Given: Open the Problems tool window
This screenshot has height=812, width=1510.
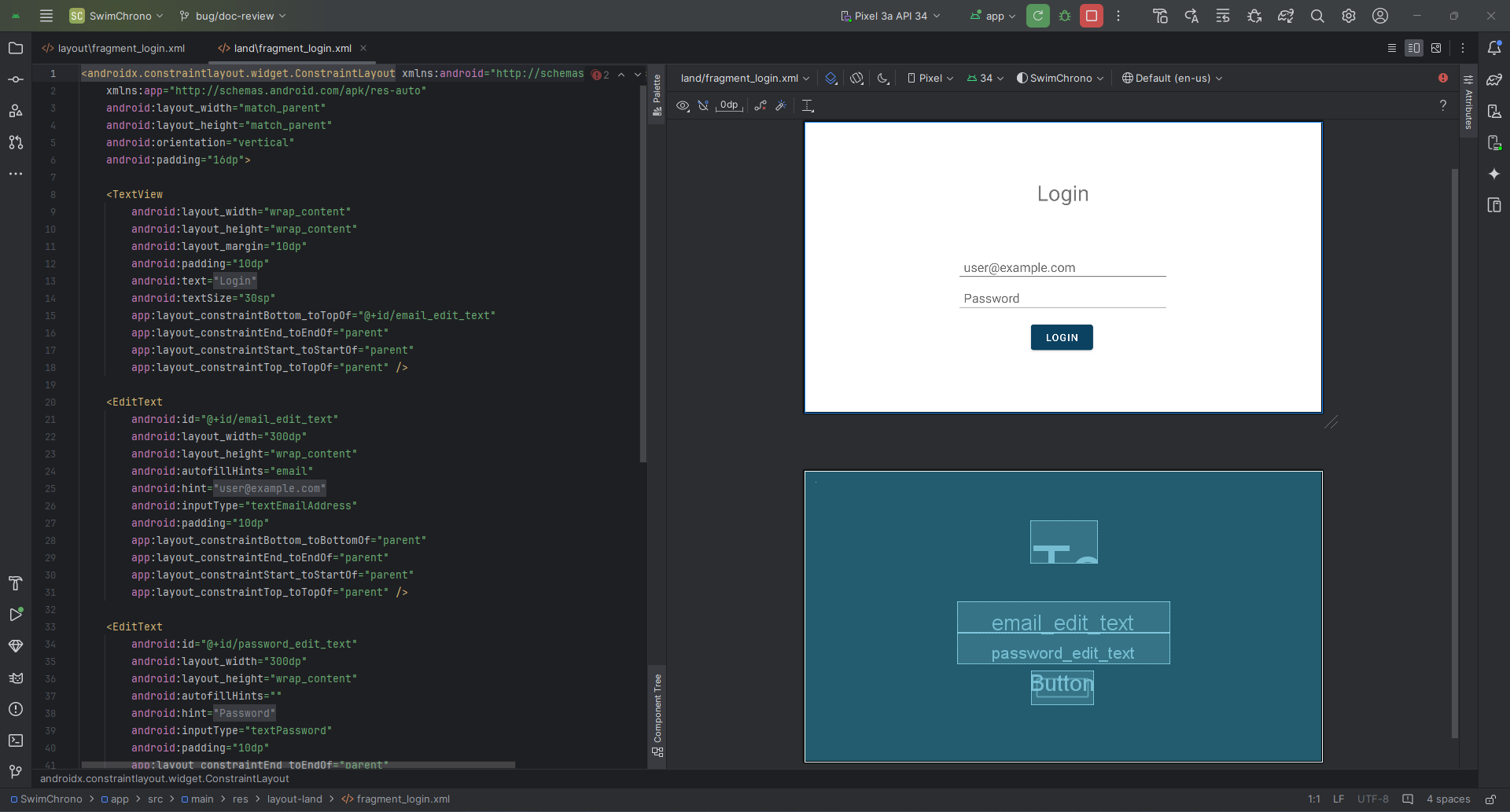Looking at the screenshot, I should tap(16, 709).
